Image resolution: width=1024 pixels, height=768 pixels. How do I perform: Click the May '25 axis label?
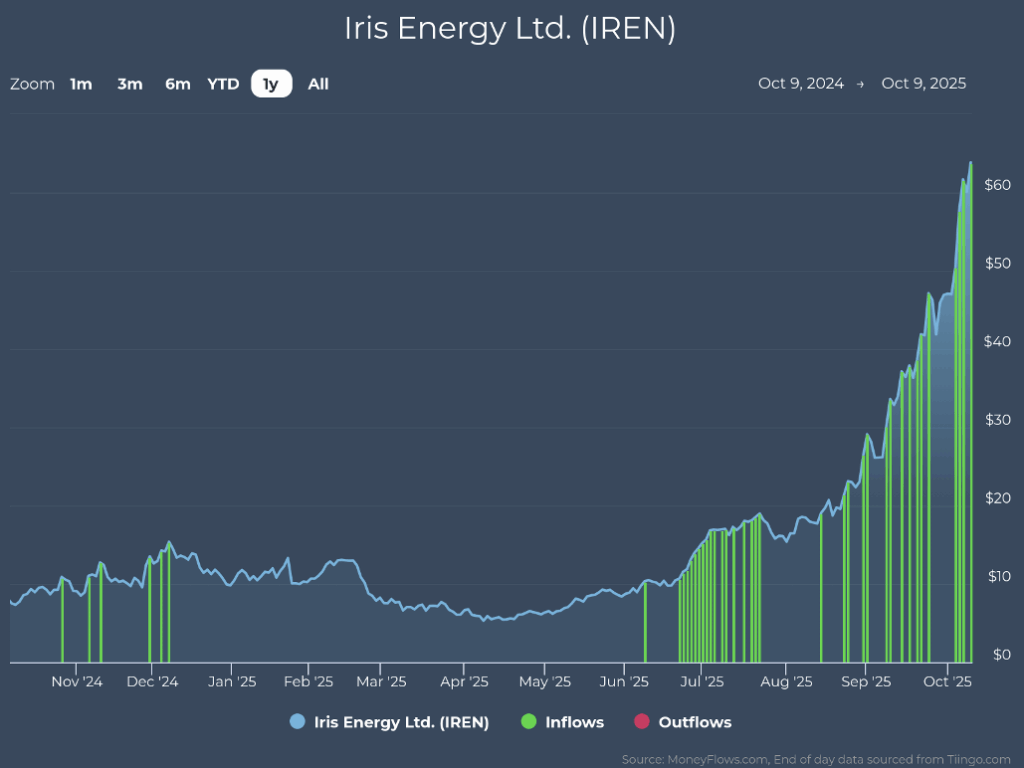tap(545, 682)
